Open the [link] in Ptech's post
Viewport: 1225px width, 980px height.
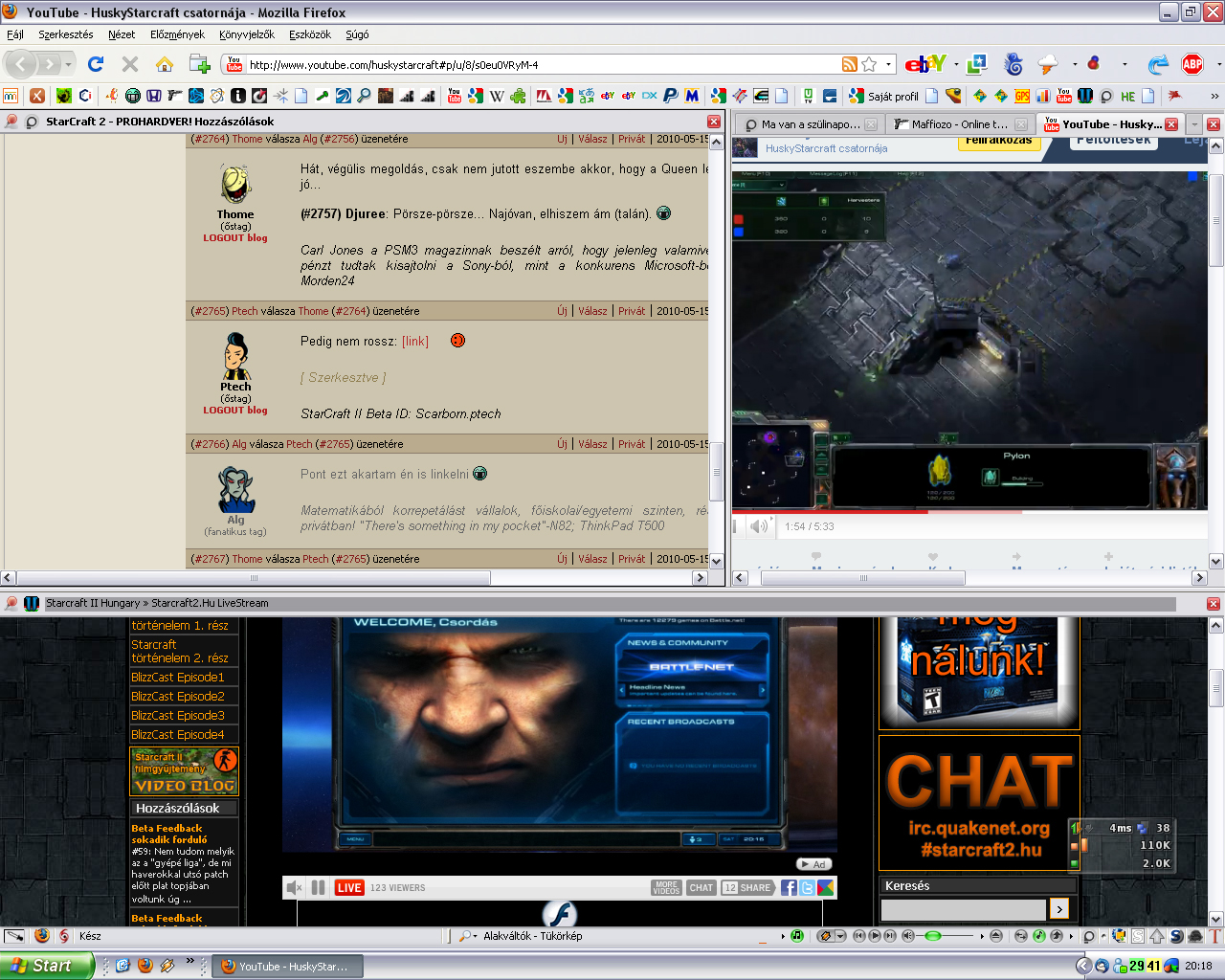pyautogui.click(x=415, y=341)
